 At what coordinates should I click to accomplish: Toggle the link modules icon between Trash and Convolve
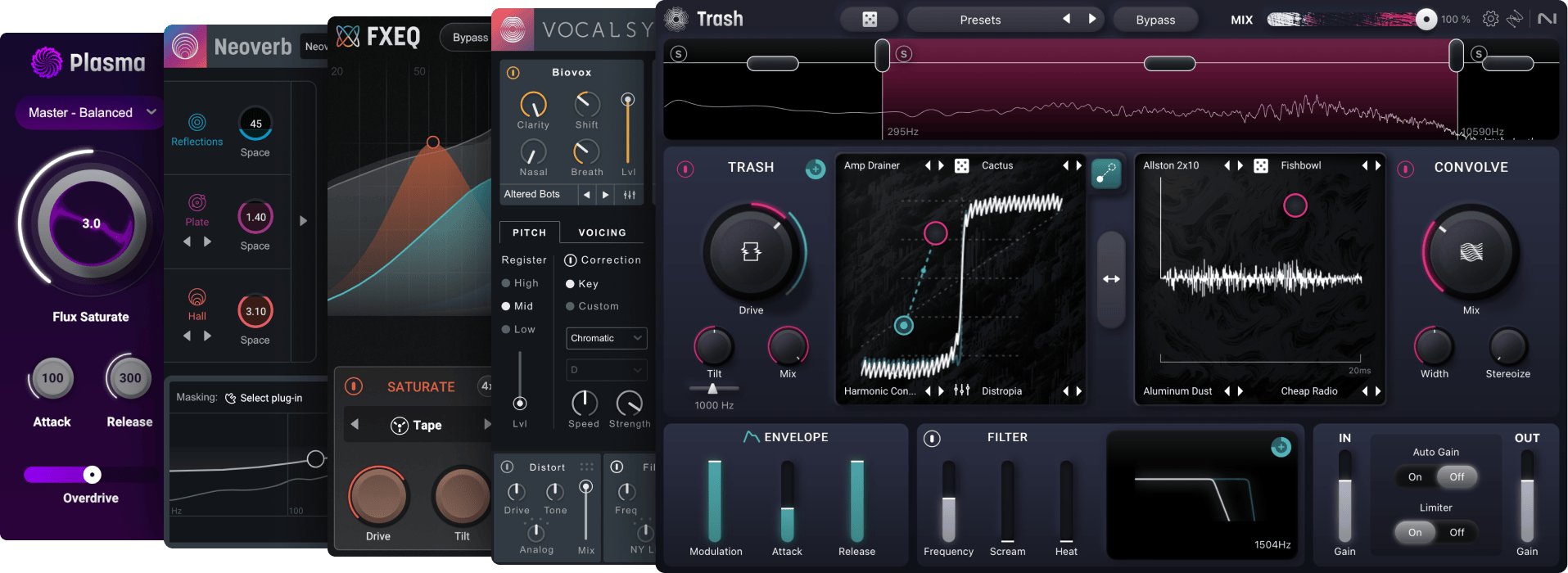(1106, 173)
